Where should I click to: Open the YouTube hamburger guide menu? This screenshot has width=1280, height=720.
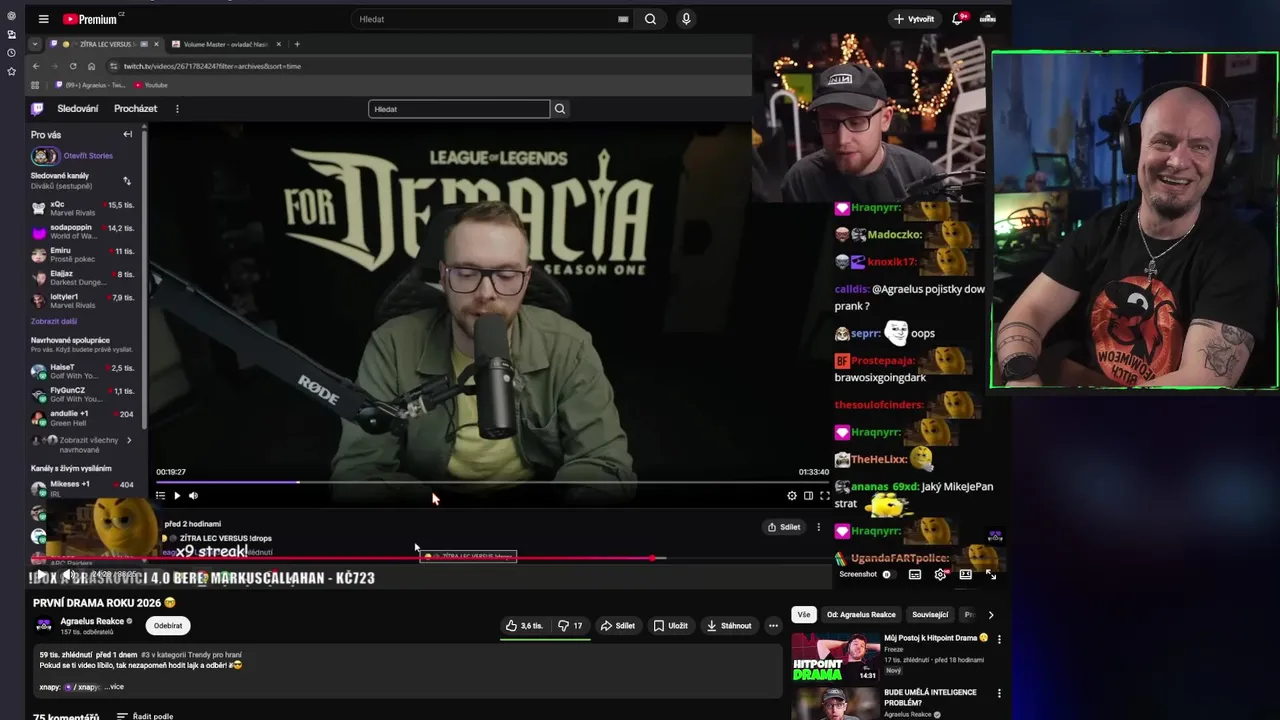[x=43, y=19]
